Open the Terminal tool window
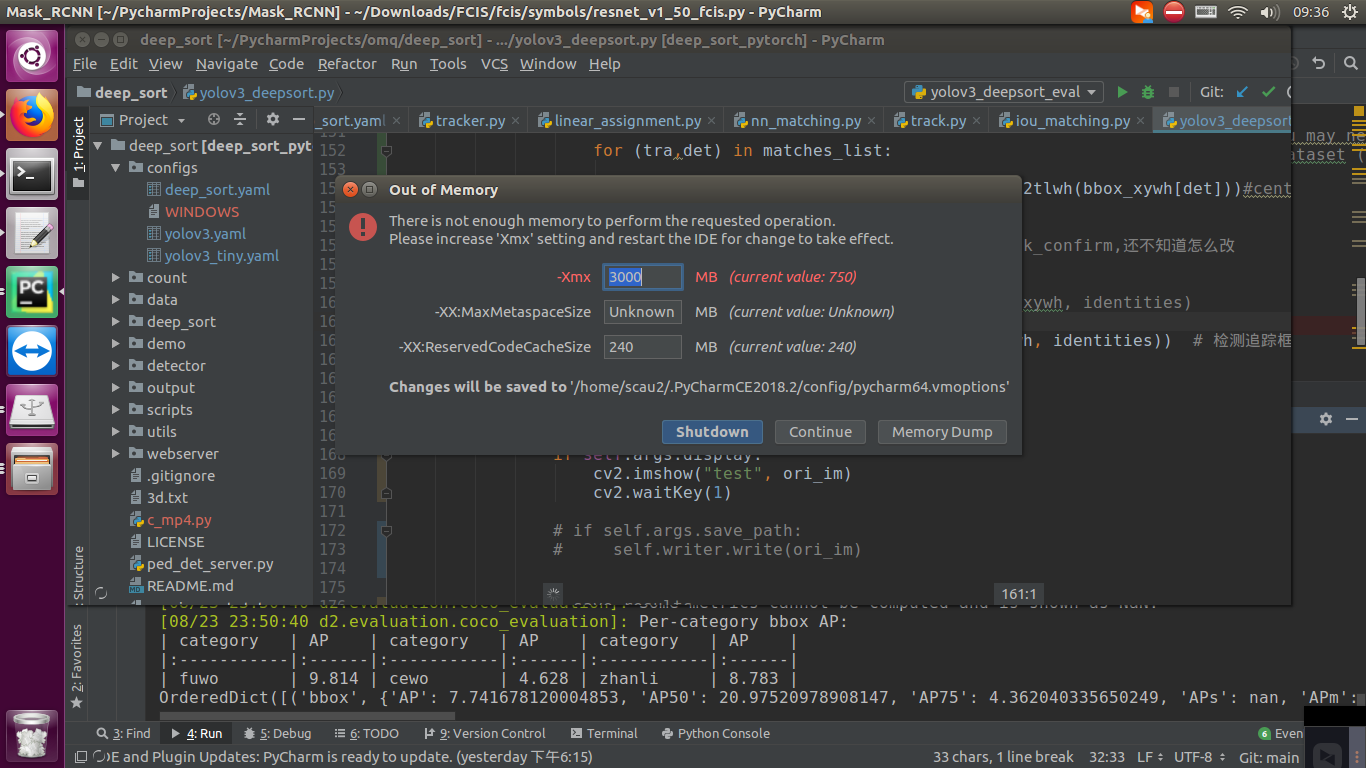The image size is (1366, 768). point(605,733)
